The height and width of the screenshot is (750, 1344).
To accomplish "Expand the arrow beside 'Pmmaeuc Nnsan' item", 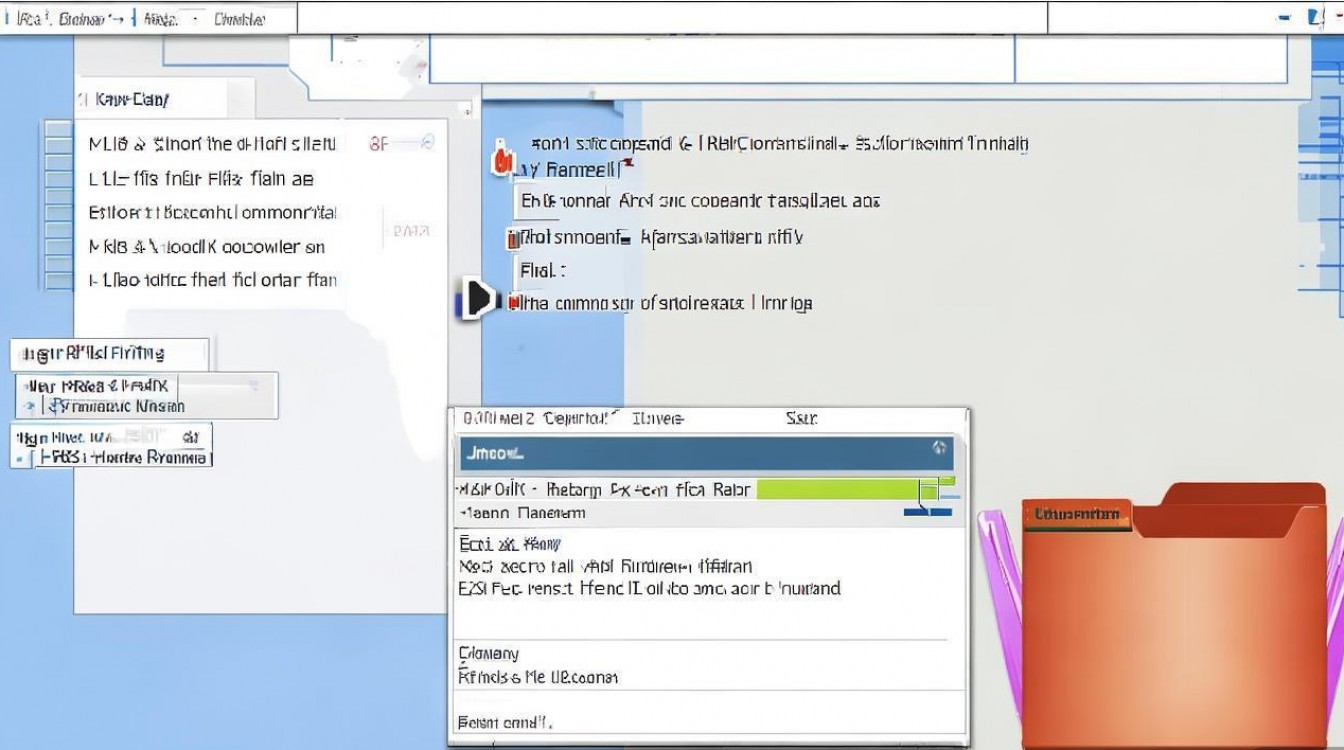I will point(30,406).
